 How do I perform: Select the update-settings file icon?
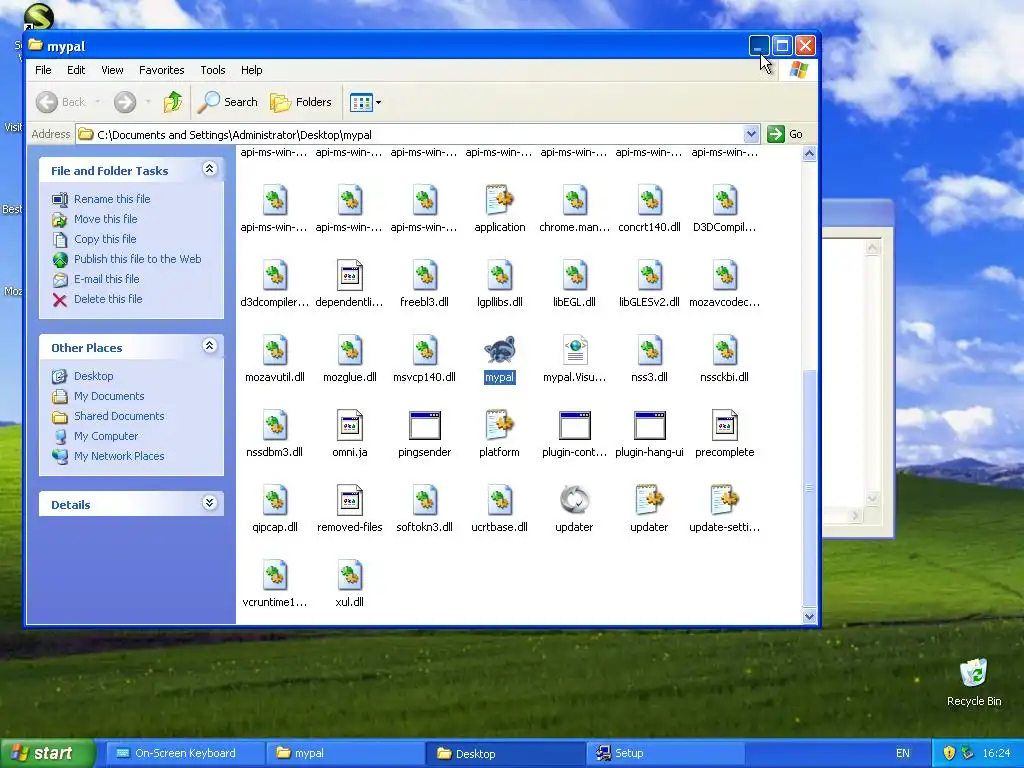tap(724, 500)
